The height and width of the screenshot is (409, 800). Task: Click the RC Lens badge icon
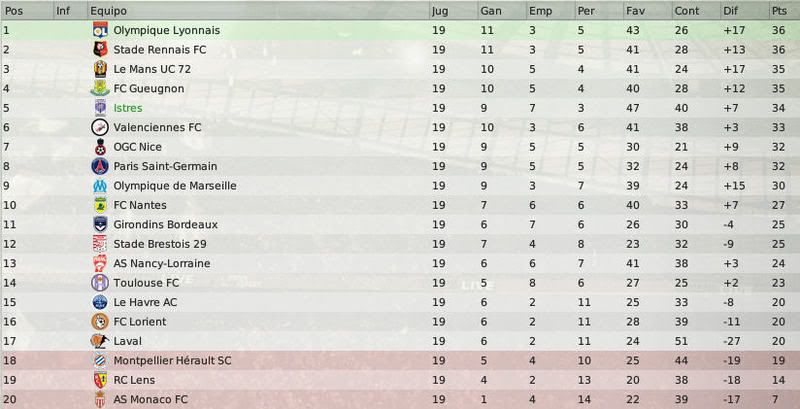(100, 380)
